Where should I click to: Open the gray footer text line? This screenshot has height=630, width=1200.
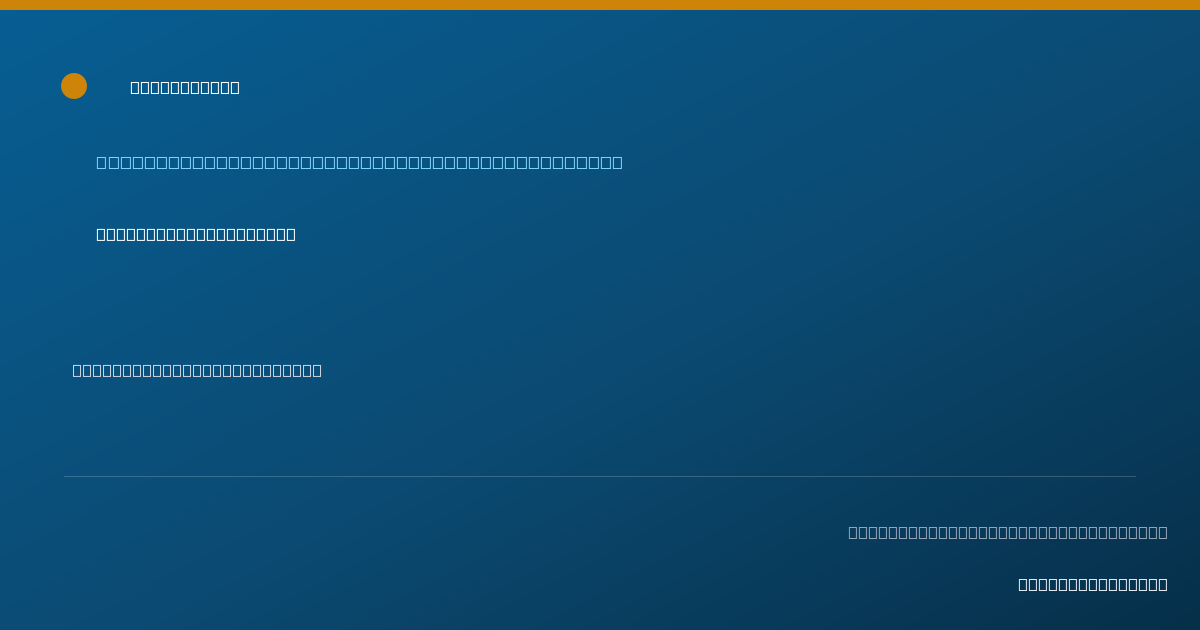(x=1008, y=532)
